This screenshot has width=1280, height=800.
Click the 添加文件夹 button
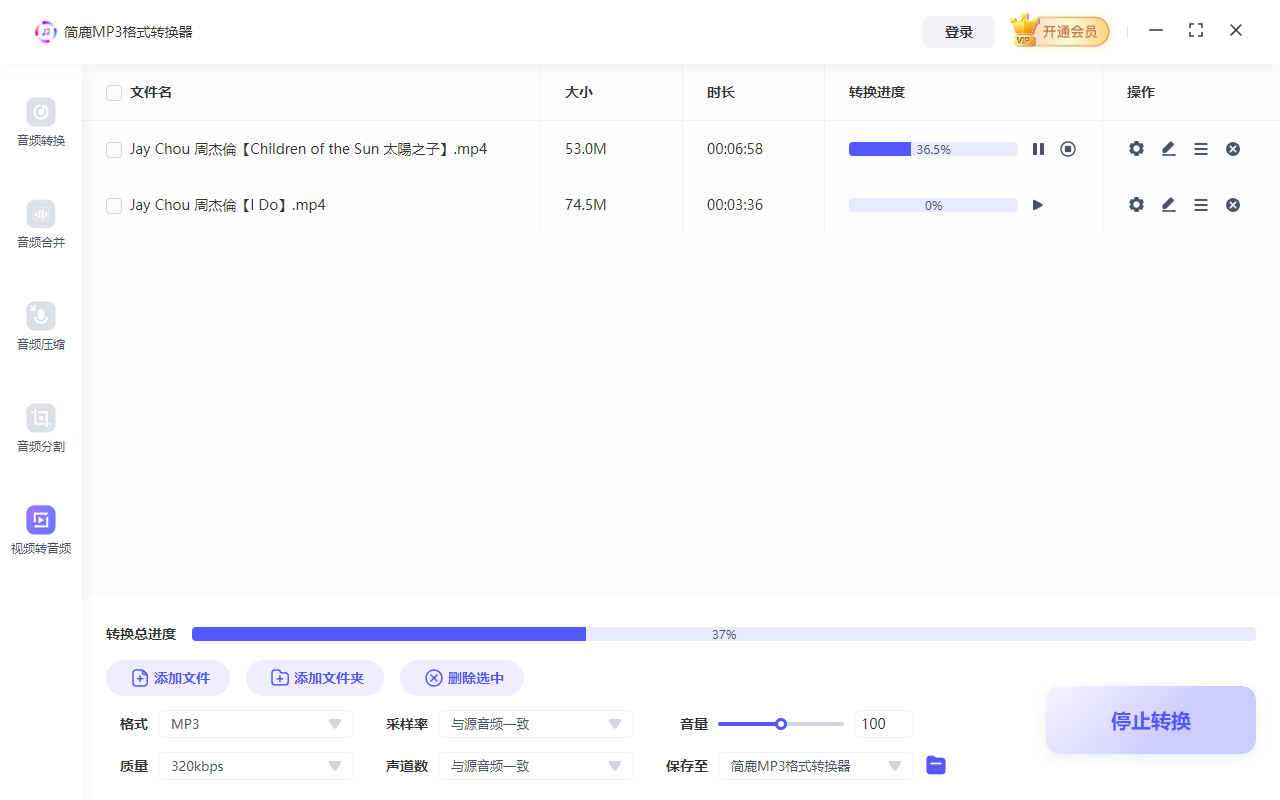coord(315,678)
